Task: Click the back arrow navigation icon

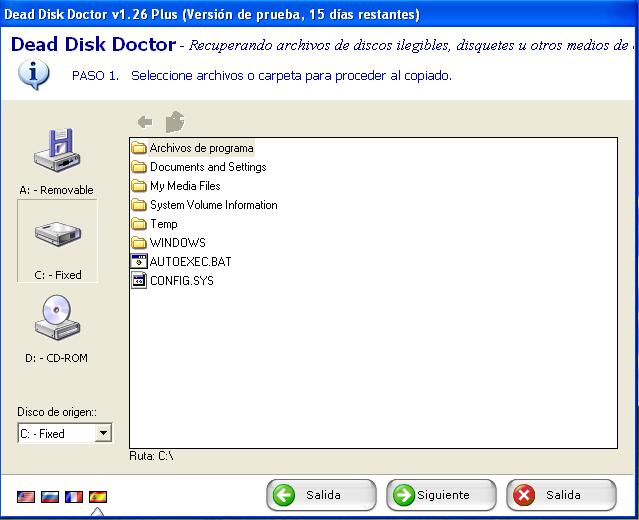Action: coord(145,121)
